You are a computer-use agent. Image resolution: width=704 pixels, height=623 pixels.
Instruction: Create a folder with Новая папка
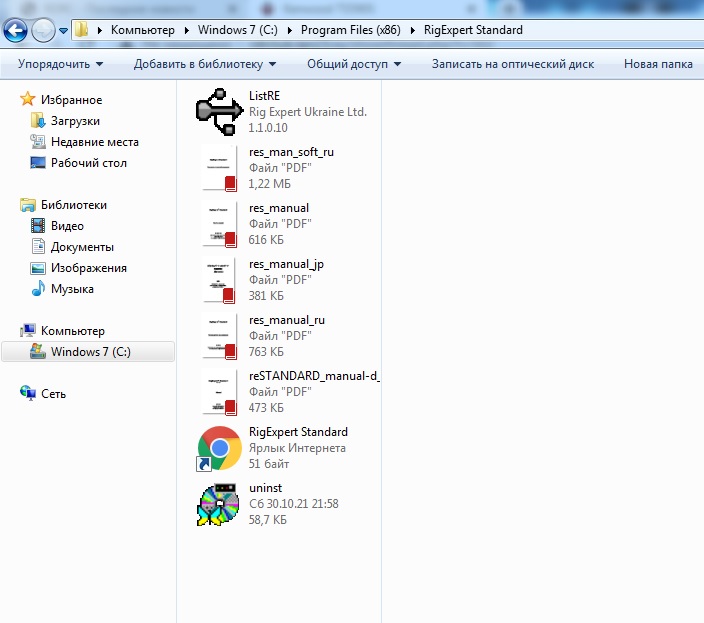[x=657, y=64]
